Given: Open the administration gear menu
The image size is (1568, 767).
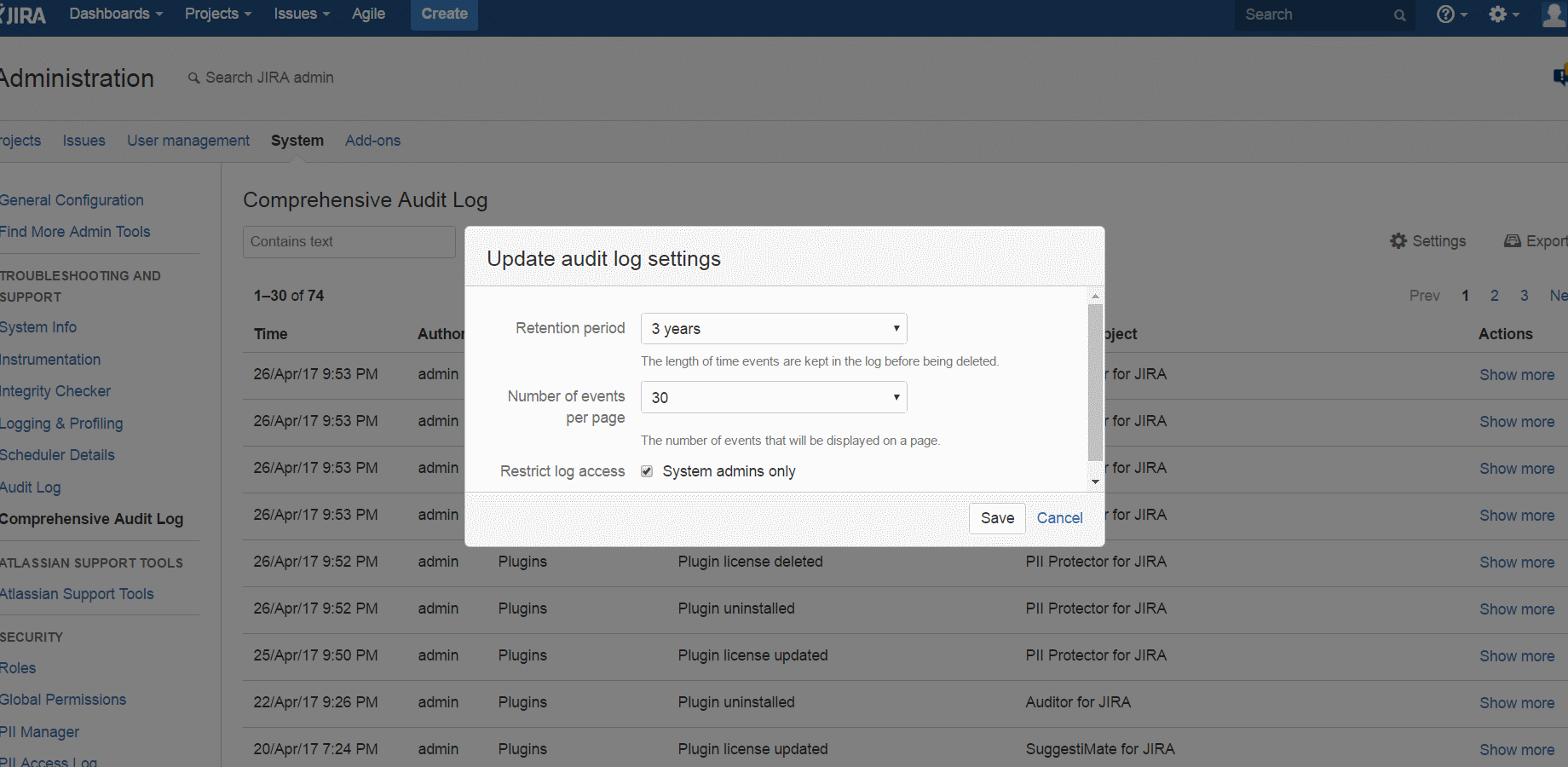Looking at the screenshot, I should click(x=1503, y=14).
